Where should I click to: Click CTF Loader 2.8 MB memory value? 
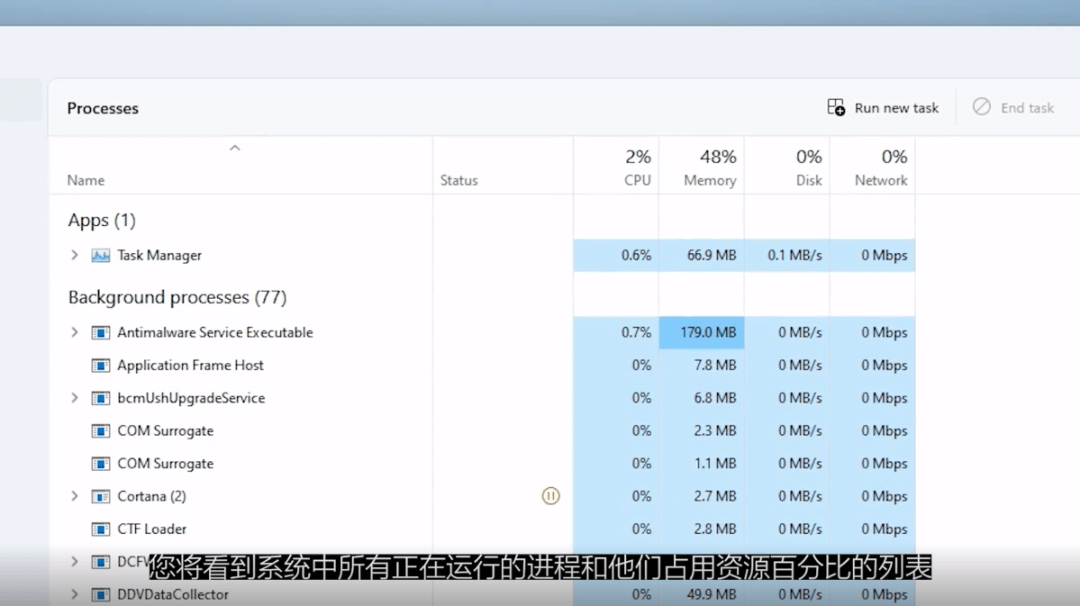(715, 529)
